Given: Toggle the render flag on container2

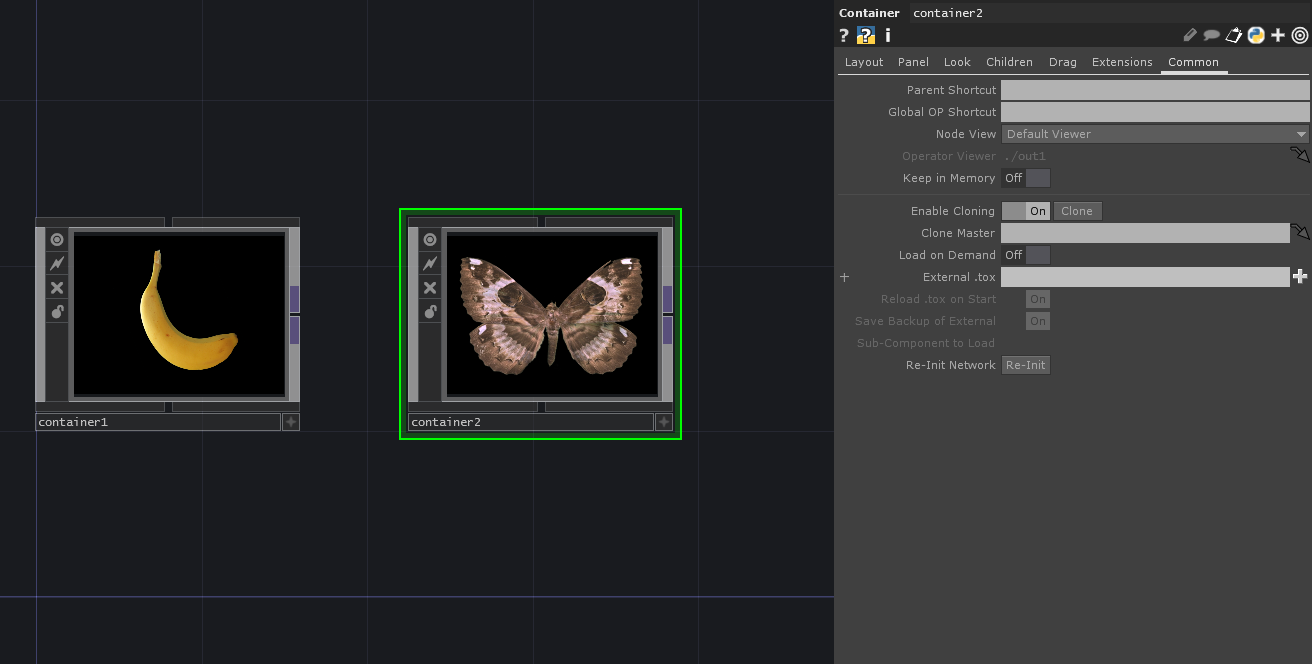Looking at the screenshot, I should tap(429, 263).
